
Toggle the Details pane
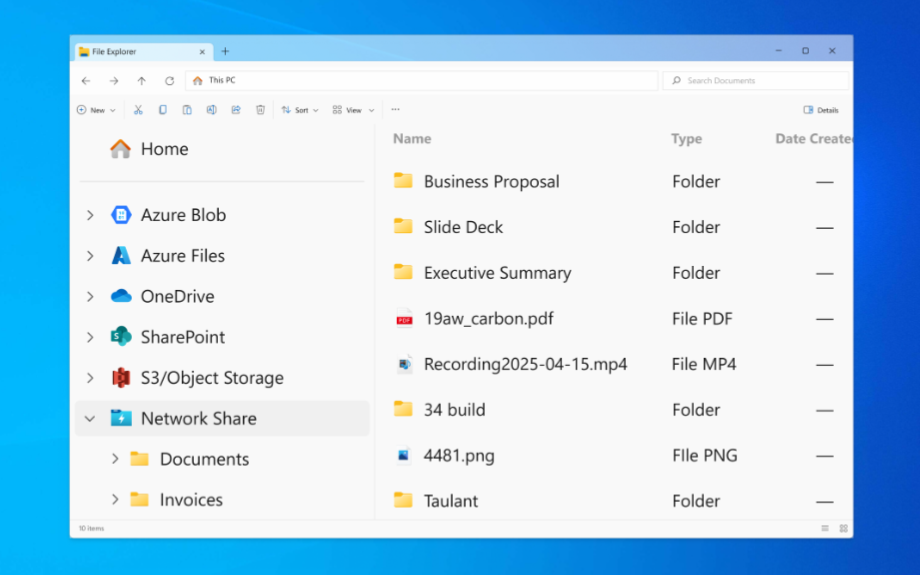tap(821, 110)
